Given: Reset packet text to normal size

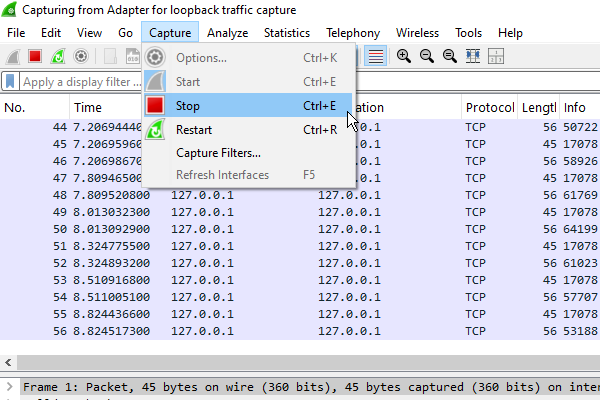Looking at the screenshot, I should point(450,56).
